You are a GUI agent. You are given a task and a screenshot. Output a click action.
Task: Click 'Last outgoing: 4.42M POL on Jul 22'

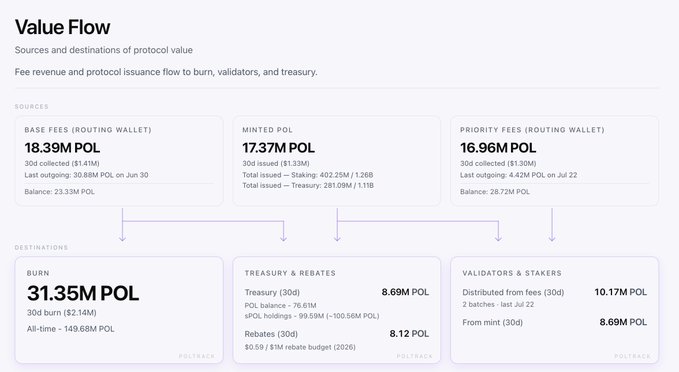[x=518, y=175]
